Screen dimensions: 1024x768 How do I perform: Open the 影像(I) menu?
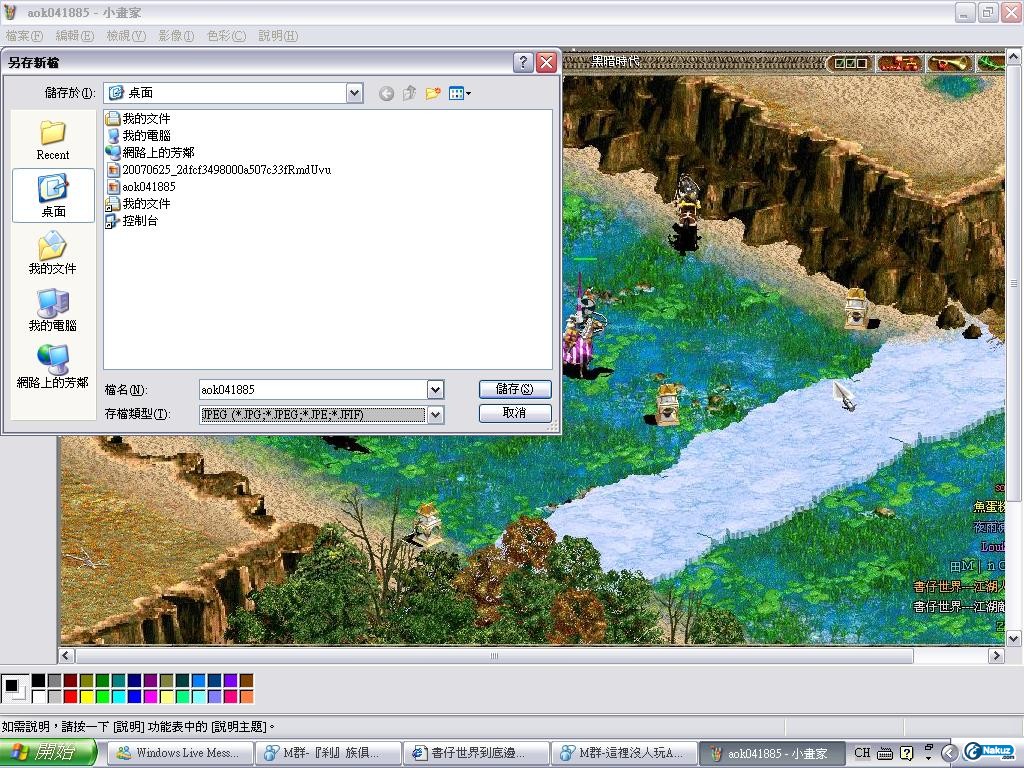tap(176, 36)
